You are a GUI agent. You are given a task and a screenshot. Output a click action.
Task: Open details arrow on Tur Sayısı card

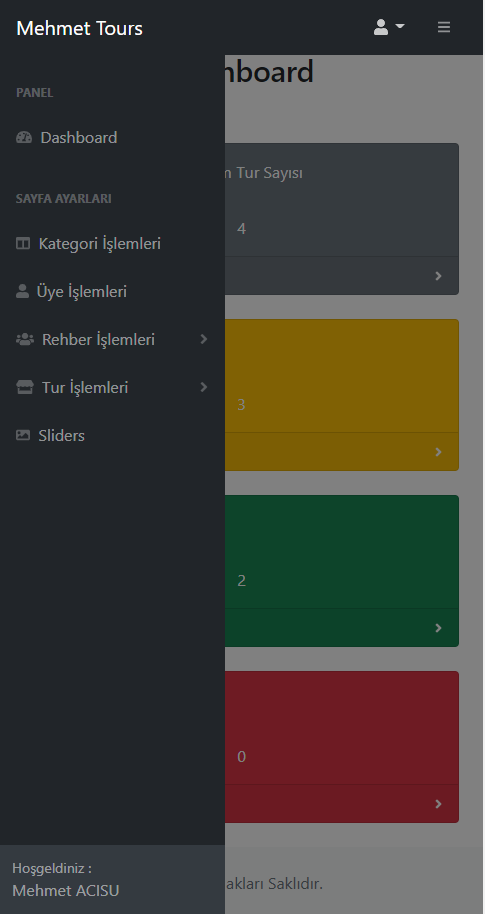(x=438, y=276)
